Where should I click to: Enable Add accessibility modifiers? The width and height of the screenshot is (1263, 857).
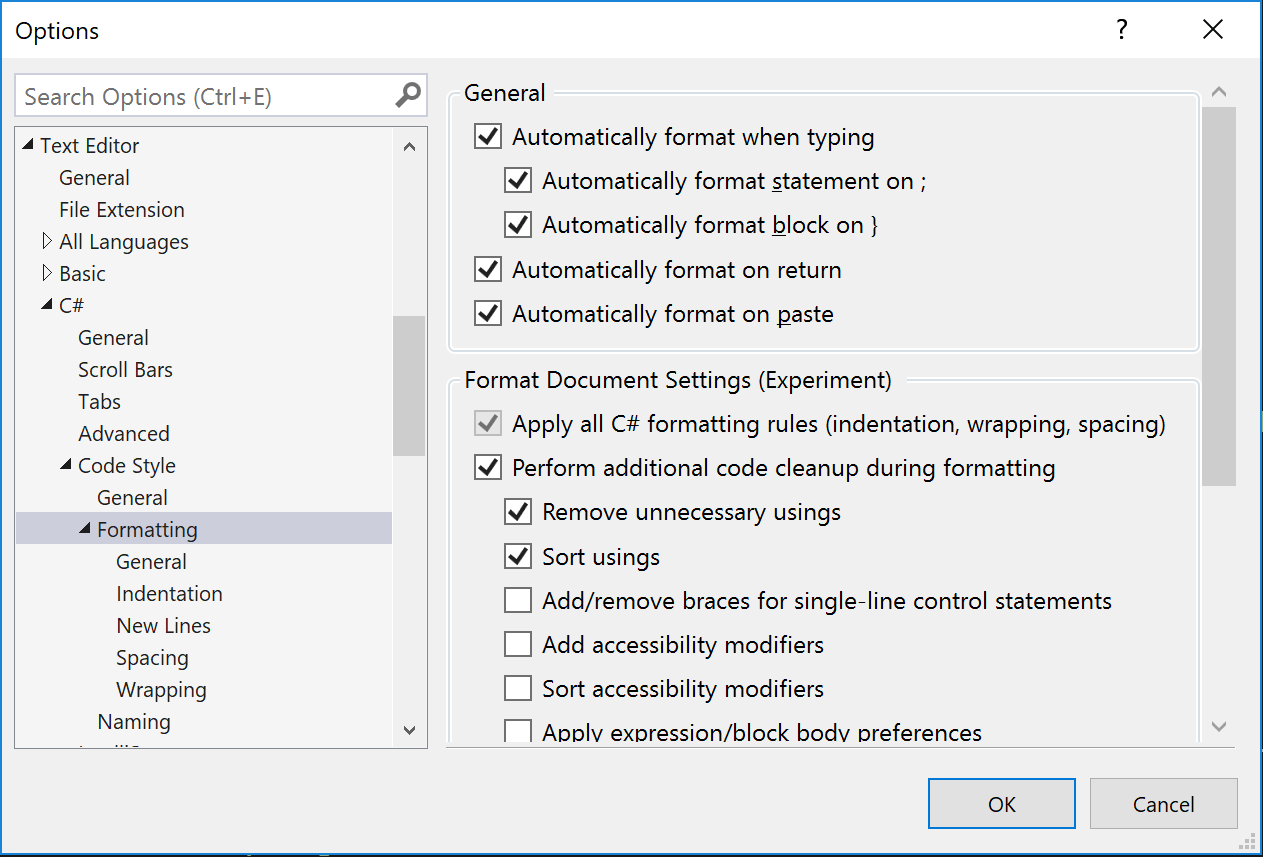pyautogui.click(x=517, y=644)
